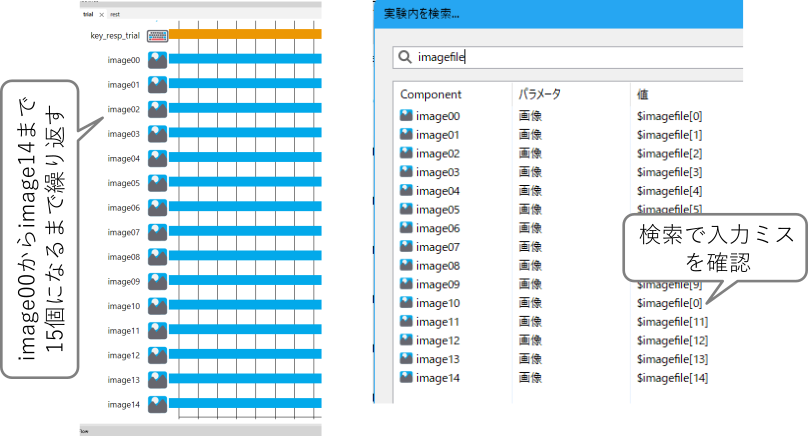Screen dimensions: 808x436
Task: Click the image06 label in routine panel
Action: (x=124, y=208)
